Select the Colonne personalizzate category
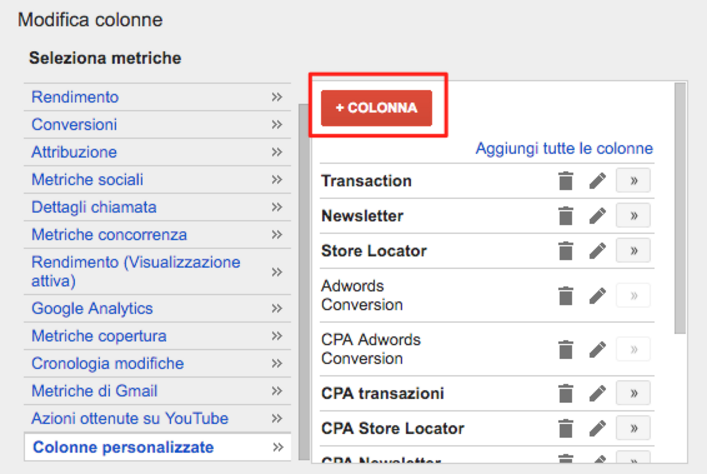 [x=157, y=447]
